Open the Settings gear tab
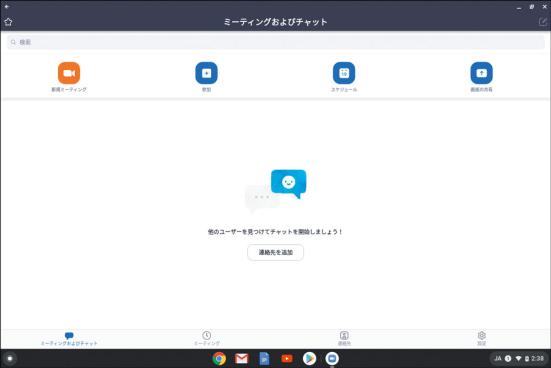The height and width of the screenshot is (368, 551). [482, 339]
